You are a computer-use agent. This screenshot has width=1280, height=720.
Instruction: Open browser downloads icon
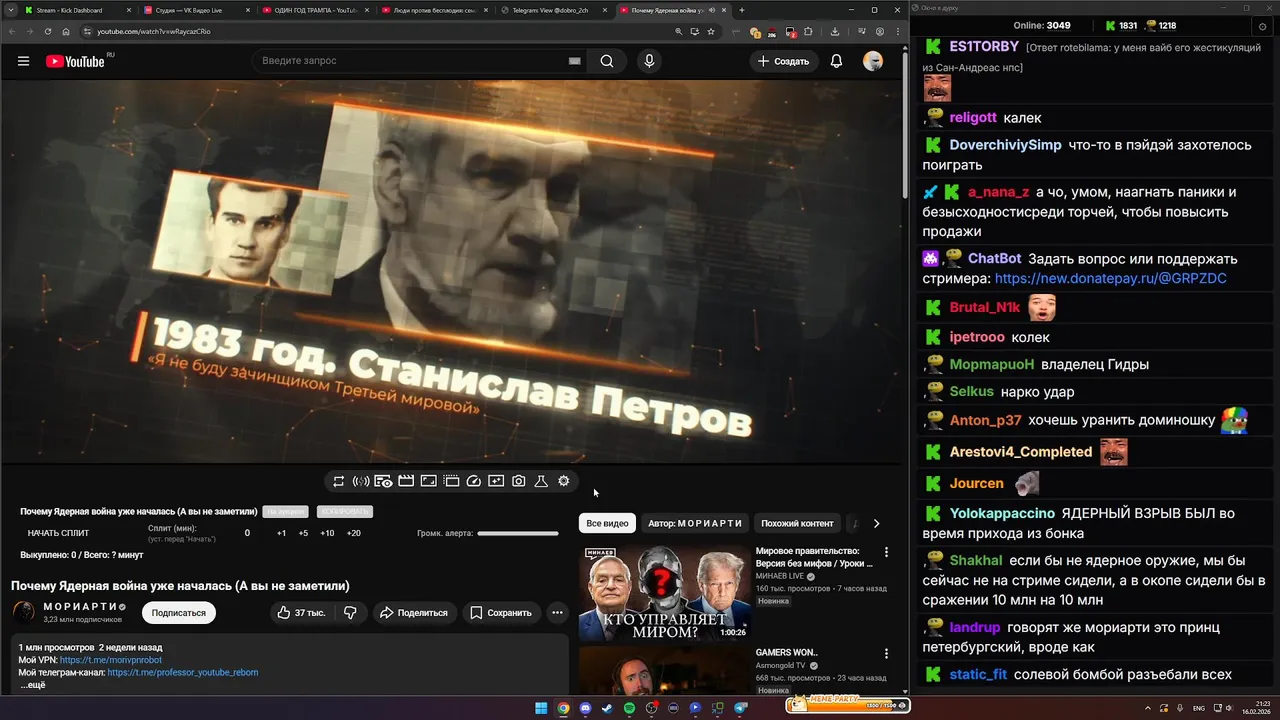pos(835,31)
